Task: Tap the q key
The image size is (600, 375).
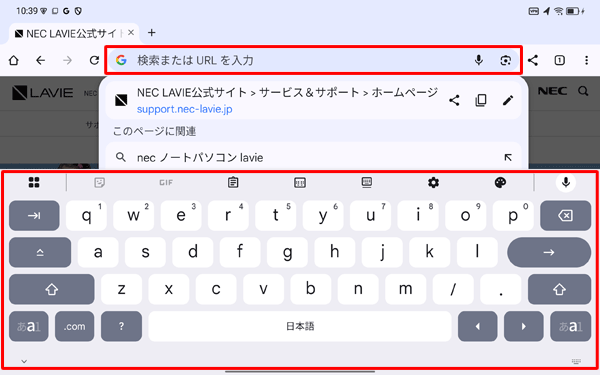Action: pos(86,216)
